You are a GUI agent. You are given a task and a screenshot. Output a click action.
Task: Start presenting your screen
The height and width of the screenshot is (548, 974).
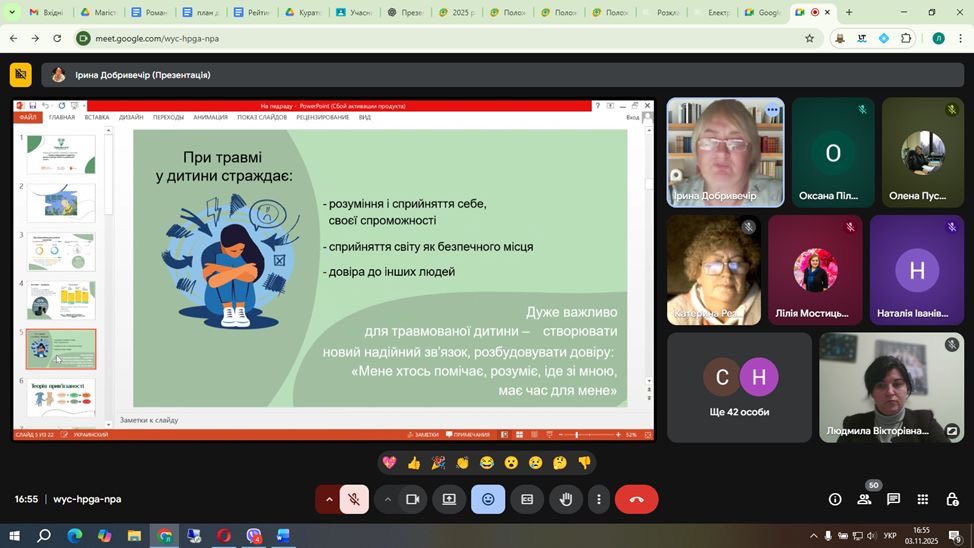(449, 500)
